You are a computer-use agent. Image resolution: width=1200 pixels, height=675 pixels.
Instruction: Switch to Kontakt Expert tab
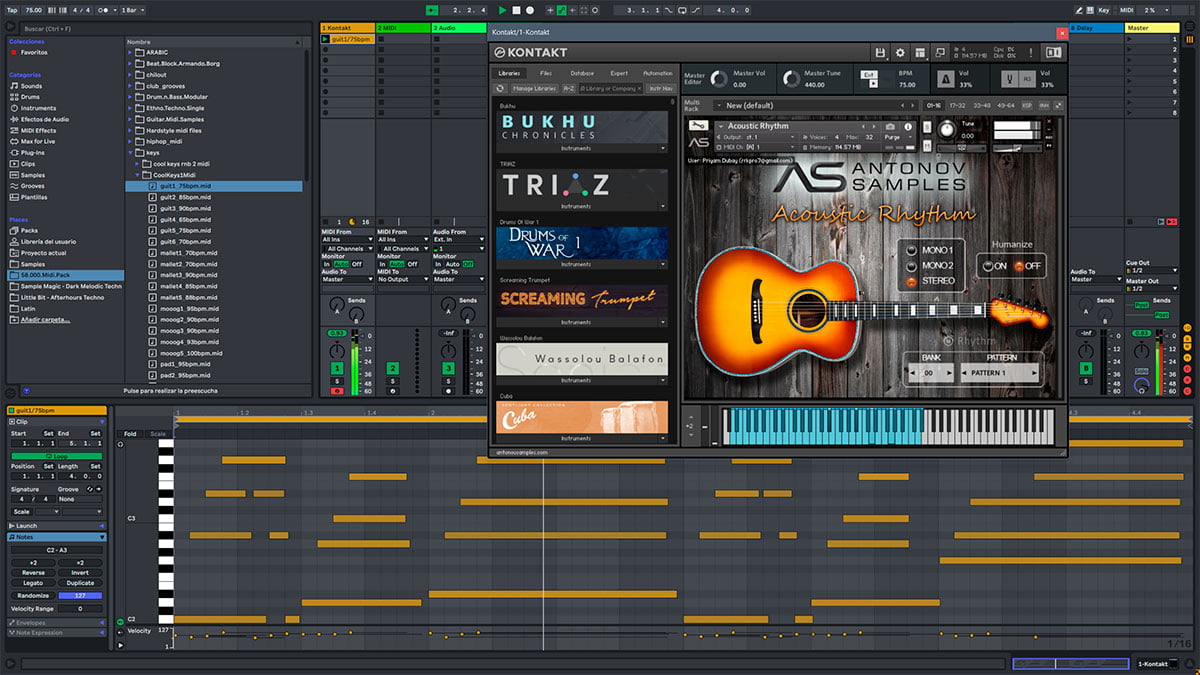(x=619, y=73)
